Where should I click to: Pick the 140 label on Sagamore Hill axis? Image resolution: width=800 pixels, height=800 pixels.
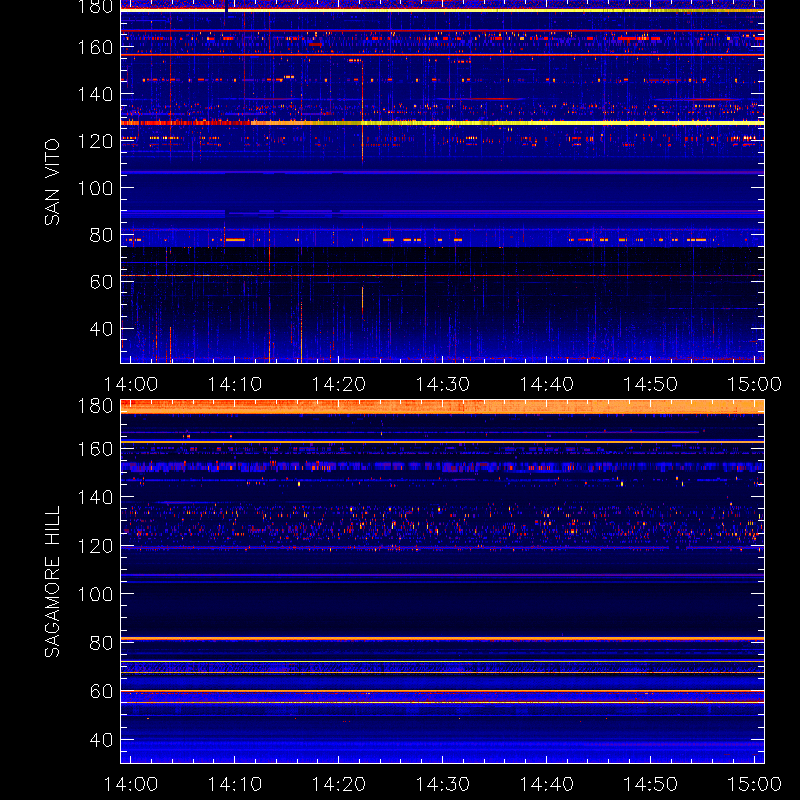tap(95, 497)
